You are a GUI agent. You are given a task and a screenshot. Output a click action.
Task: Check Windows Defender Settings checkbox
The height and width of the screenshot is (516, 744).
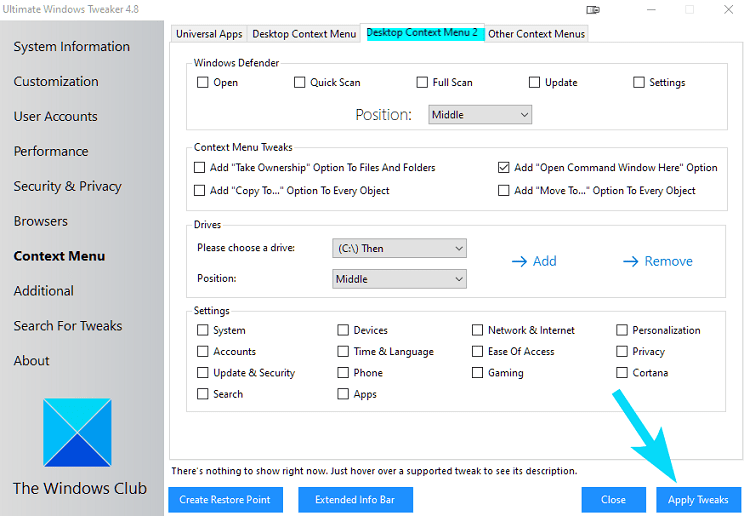click(x=639, y=82)
